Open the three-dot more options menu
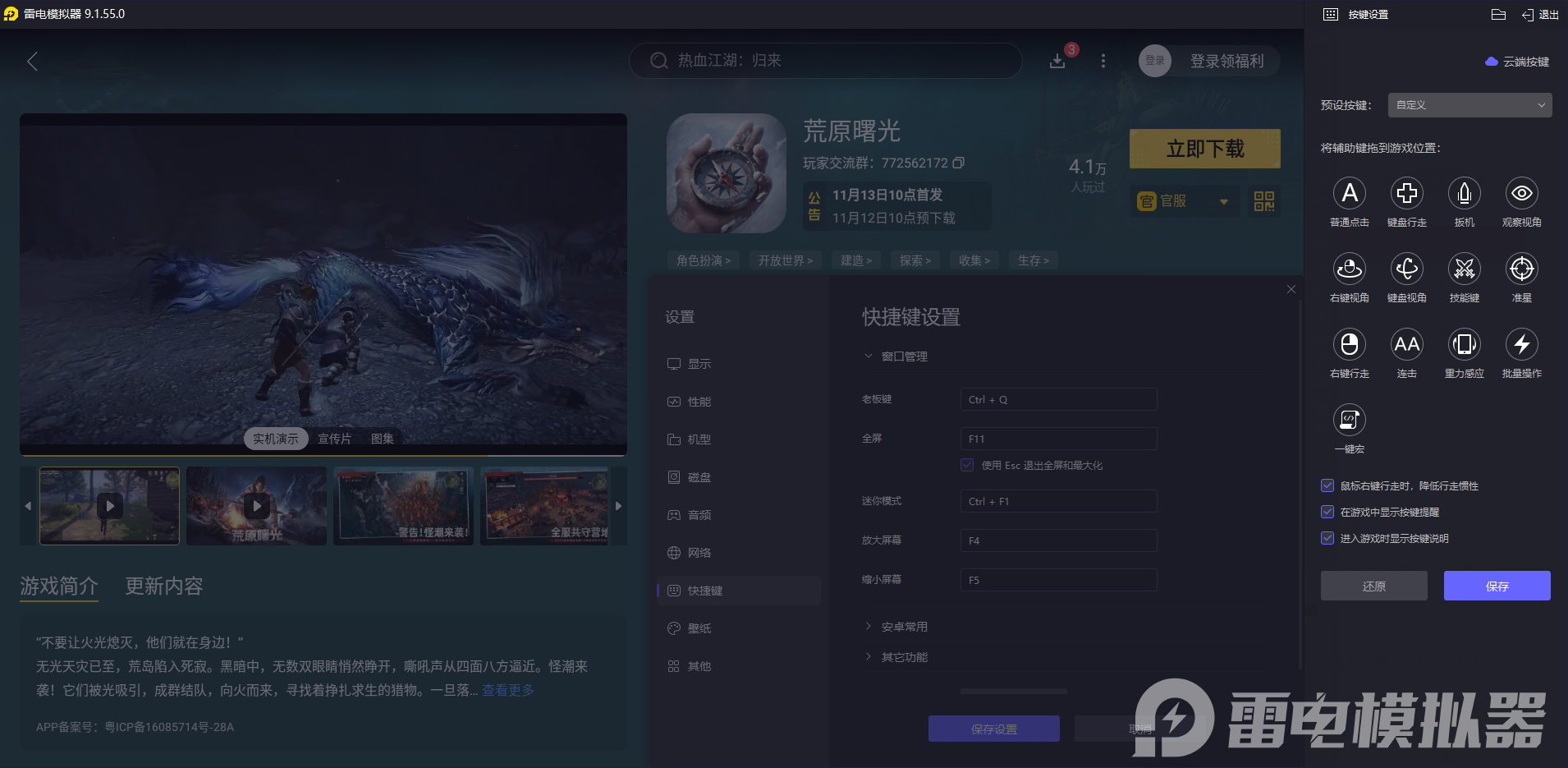This screenshot has width=1568, height=768. click(1103, 61)
